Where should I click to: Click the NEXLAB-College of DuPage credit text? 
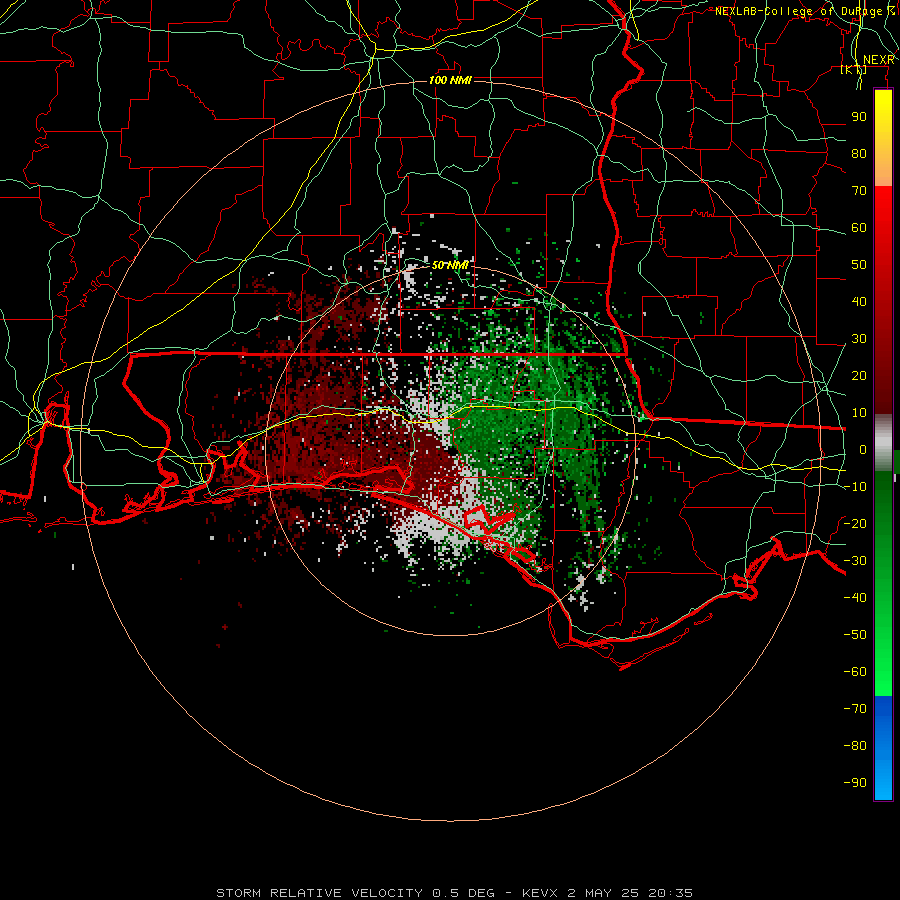pyautogui.click(x=805, y=11)
